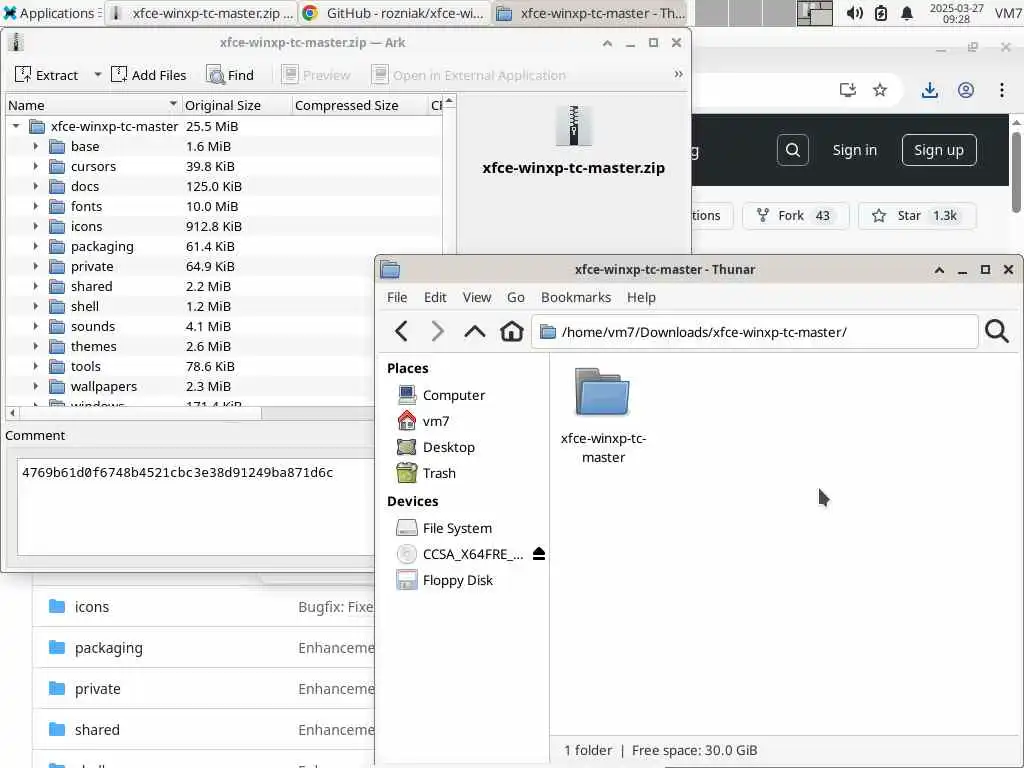Image resolution: width=1024 pixels, height=768 pixels.
Task: Open the Extract dropdown arrow in Ark
Action: pos(97,75)
